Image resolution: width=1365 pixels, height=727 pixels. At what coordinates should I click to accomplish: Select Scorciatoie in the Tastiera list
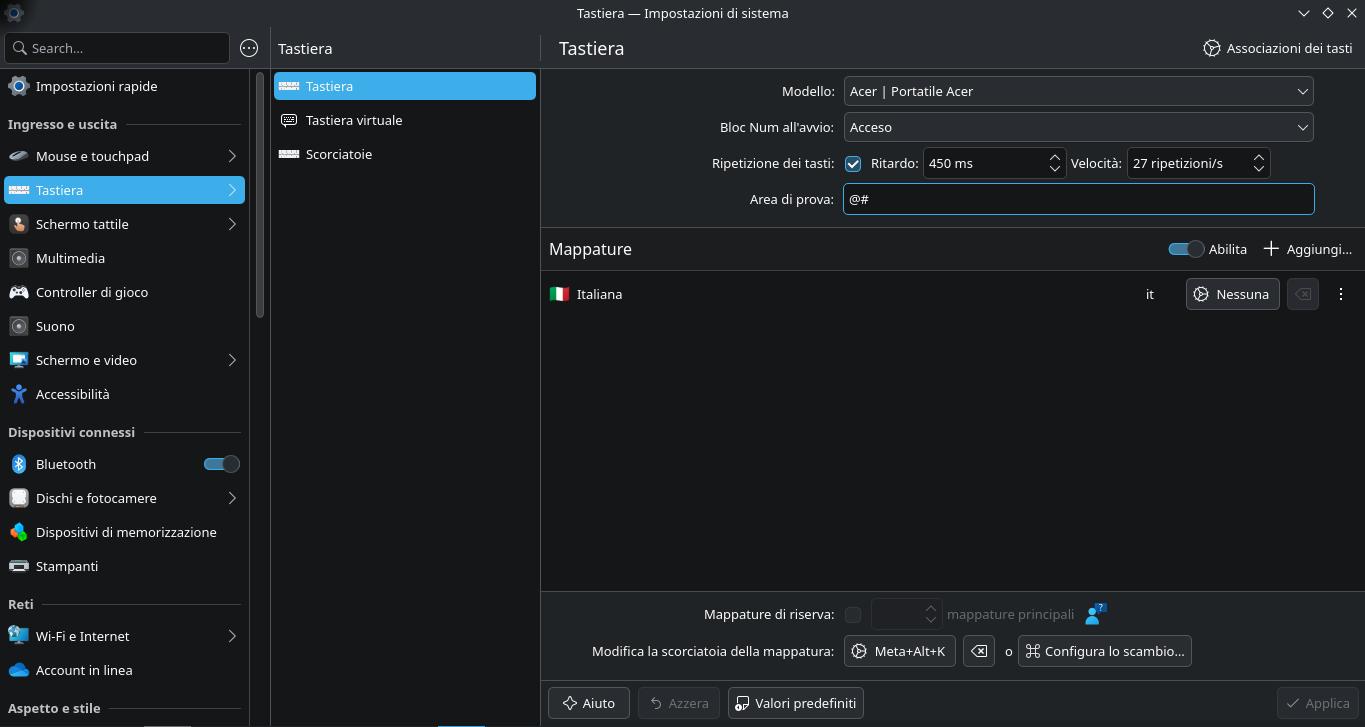click(338, 154)
